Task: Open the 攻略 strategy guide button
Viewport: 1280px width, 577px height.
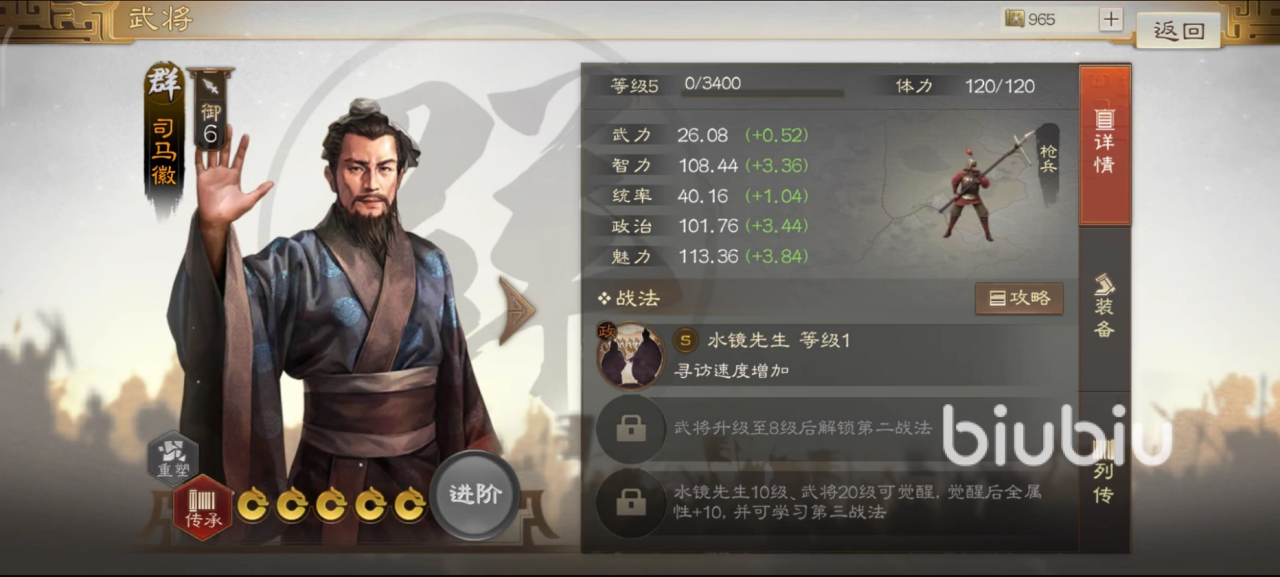Action: [1019, 298]
